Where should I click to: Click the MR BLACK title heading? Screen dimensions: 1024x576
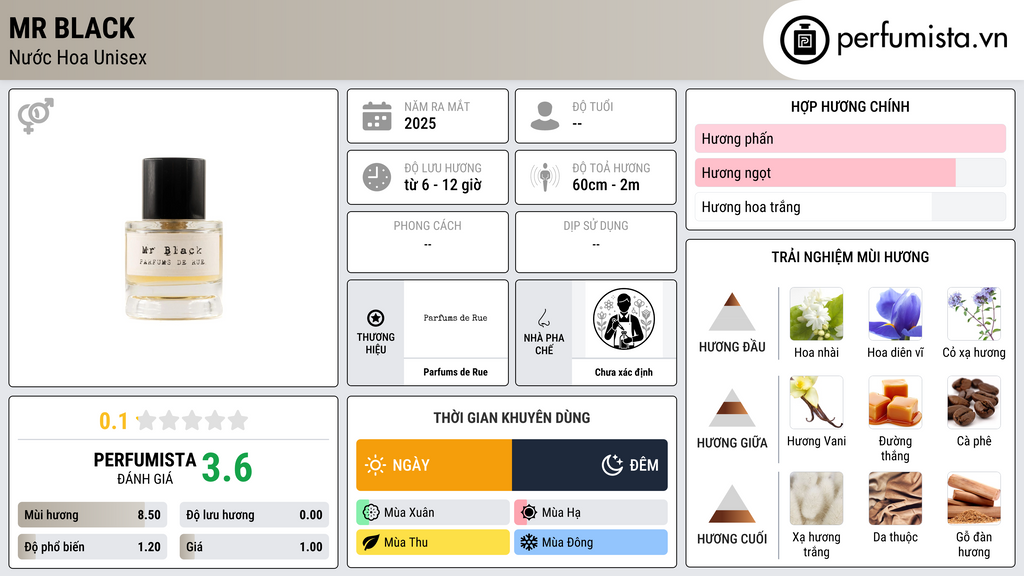coord(72,29)
